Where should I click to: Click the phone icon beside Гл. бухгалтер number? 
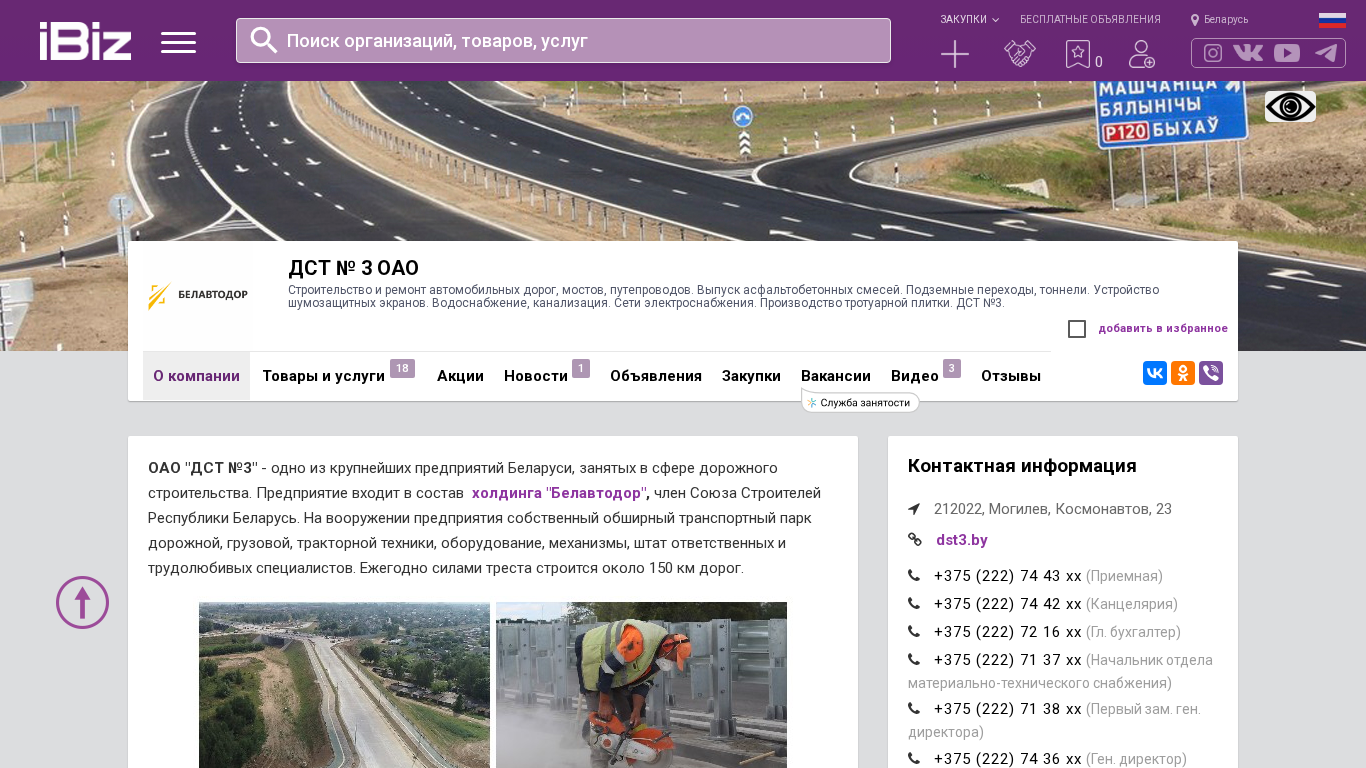[914, 631]
